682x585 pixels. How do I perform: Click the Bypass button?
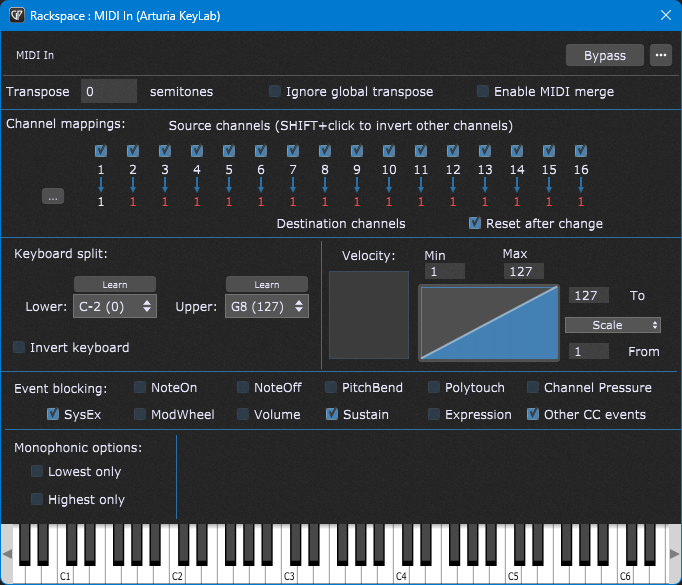(605, 55)
